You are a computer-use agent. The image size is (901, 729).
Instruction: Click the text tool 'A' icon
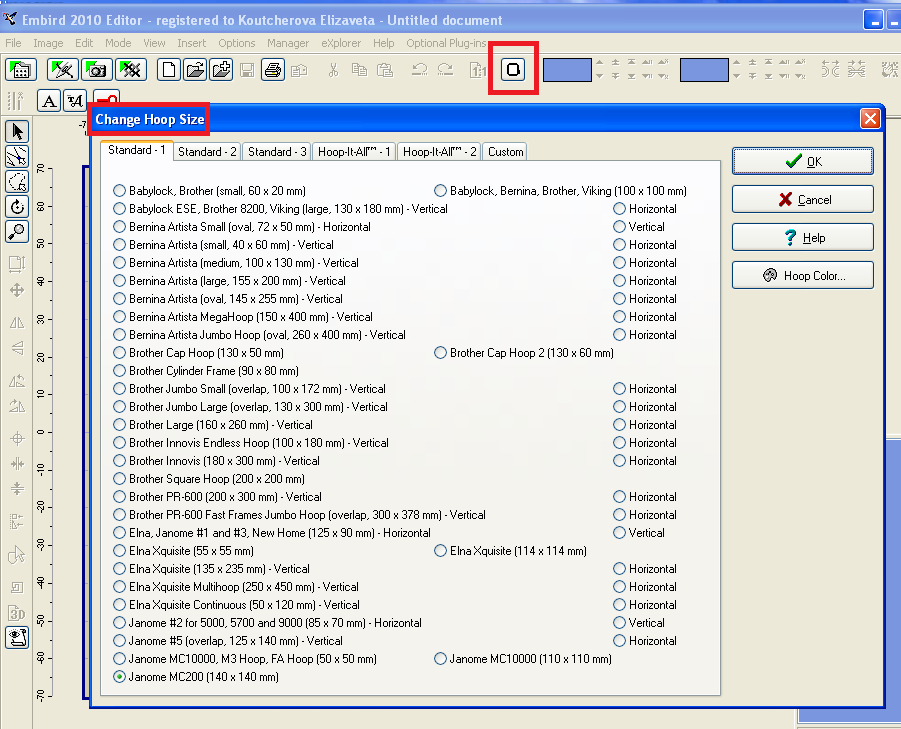pos(49,100)
